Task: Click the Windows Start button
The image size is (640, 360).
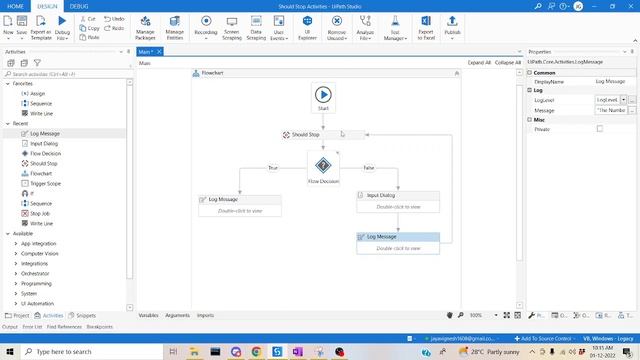Action: coord(10,351)
